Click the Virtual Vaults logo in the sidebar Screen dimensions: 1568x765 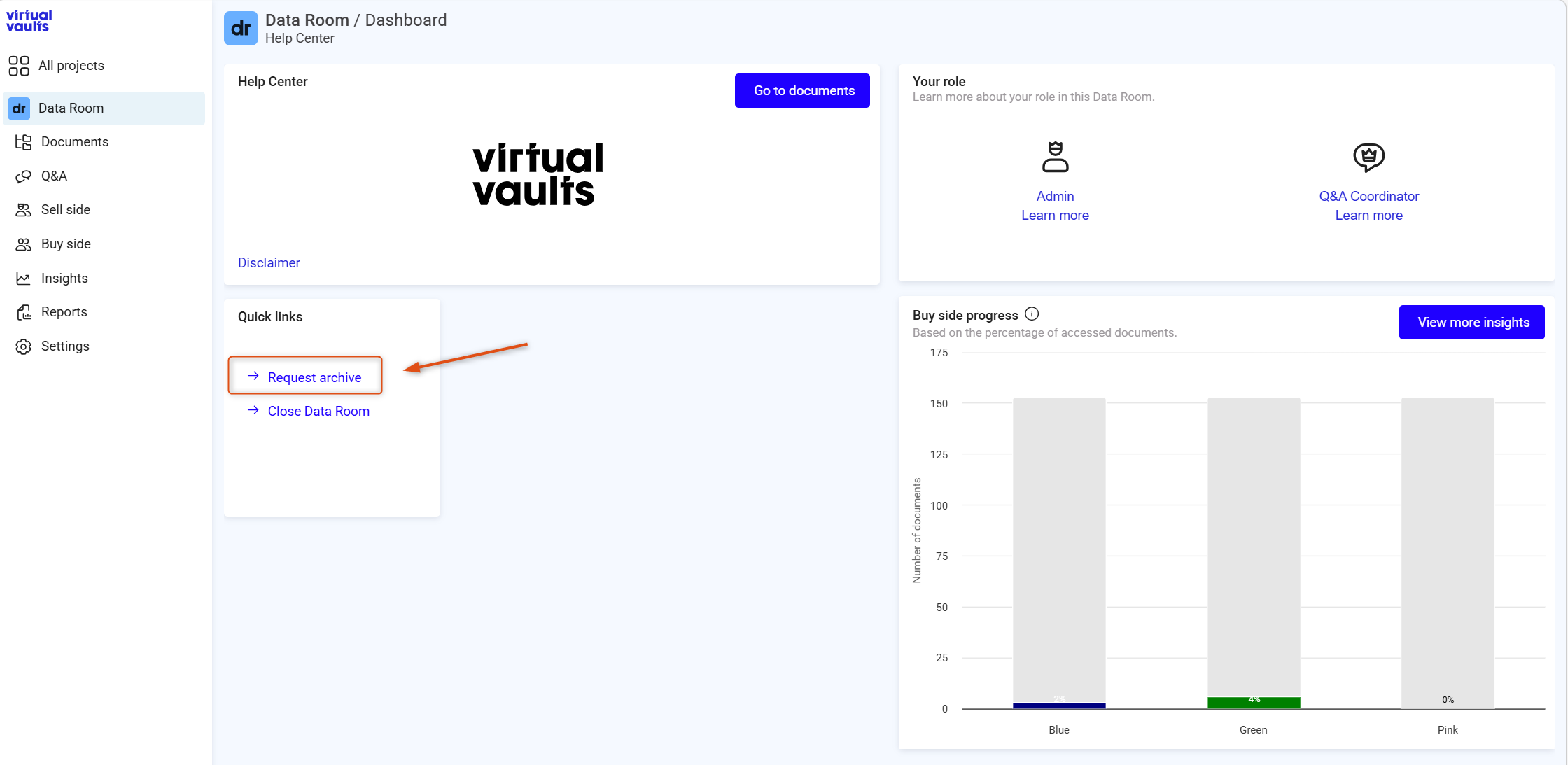pyautogui.click(x=29, y=21)
